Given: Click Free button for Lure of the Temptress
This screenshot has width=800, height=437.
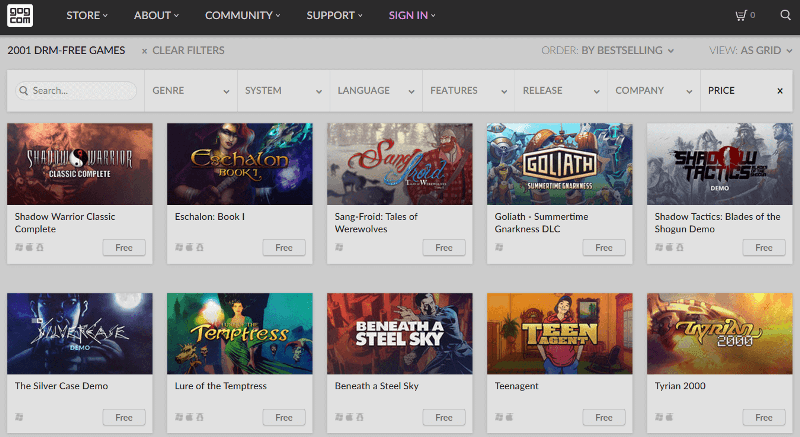Looking at the screenshot, I should [284, 418].
